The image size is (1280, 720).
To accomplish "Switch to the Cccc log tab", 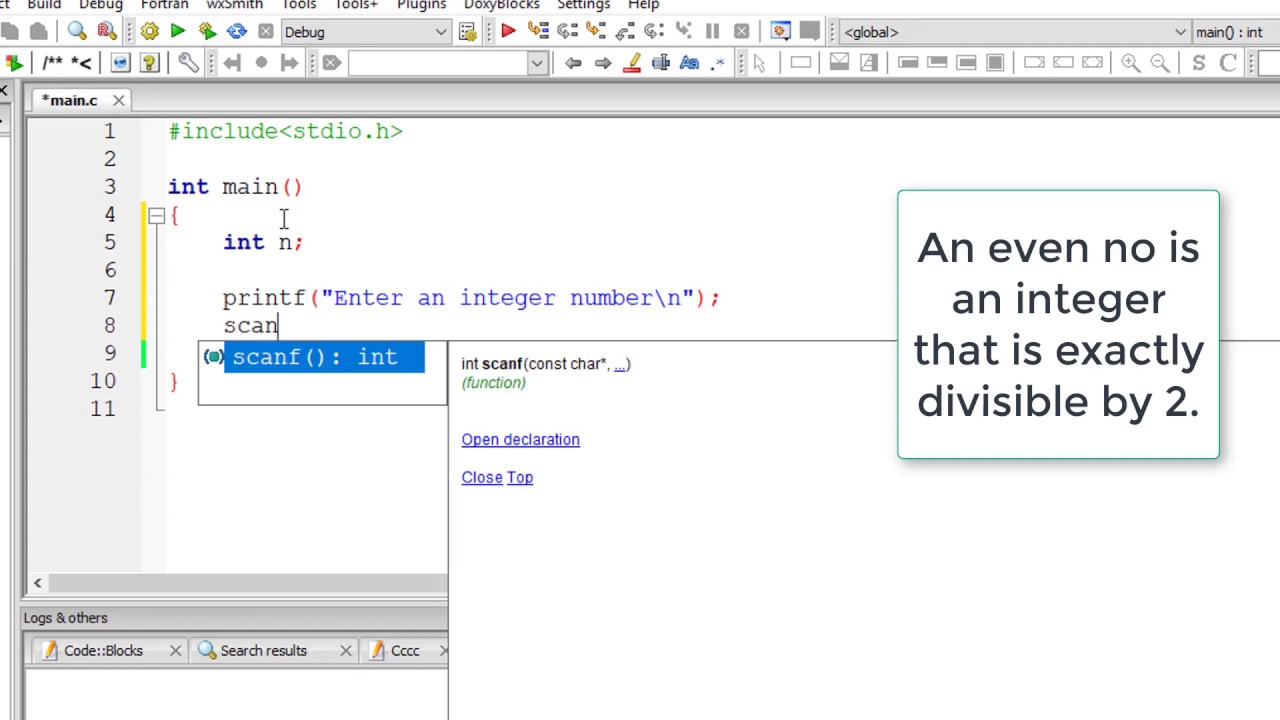I will (x=405, y=651).
